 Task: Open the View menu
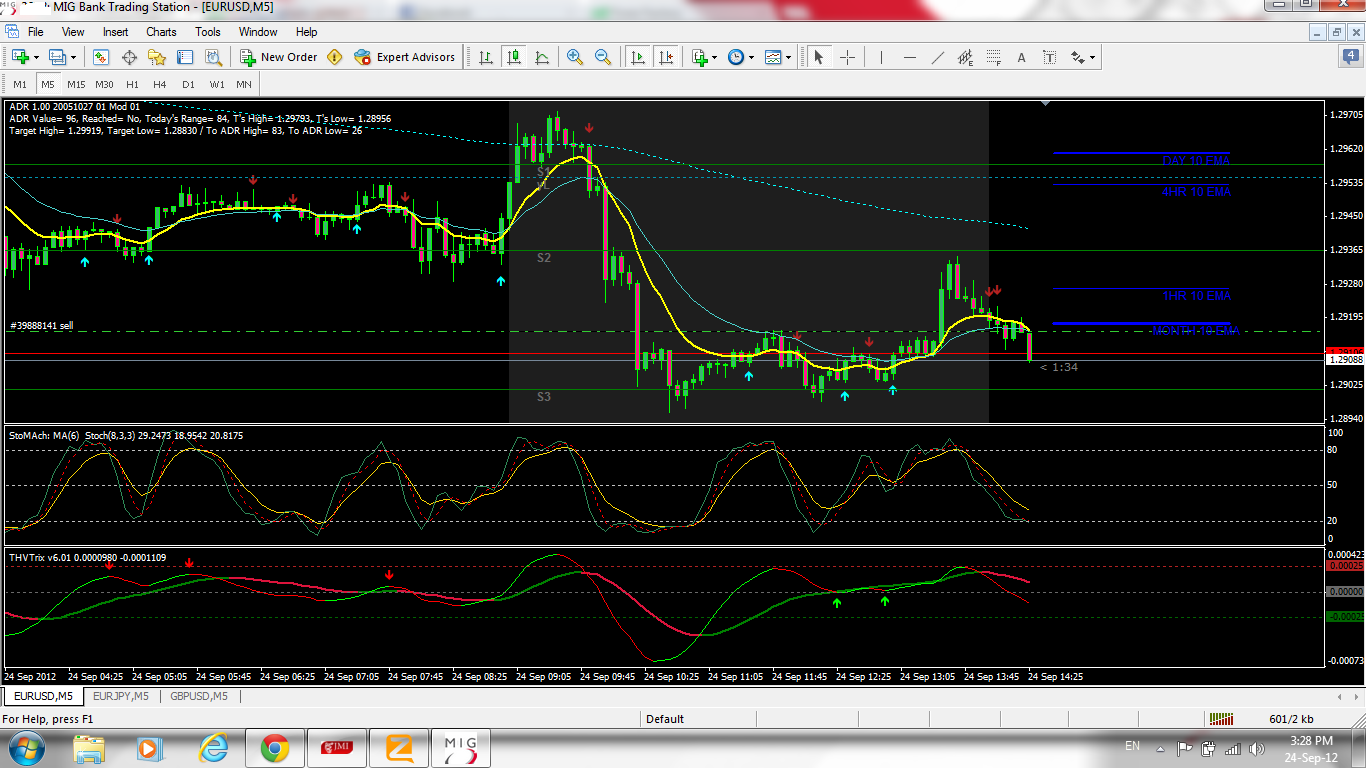pyautogui.click(x=73, y=32)
